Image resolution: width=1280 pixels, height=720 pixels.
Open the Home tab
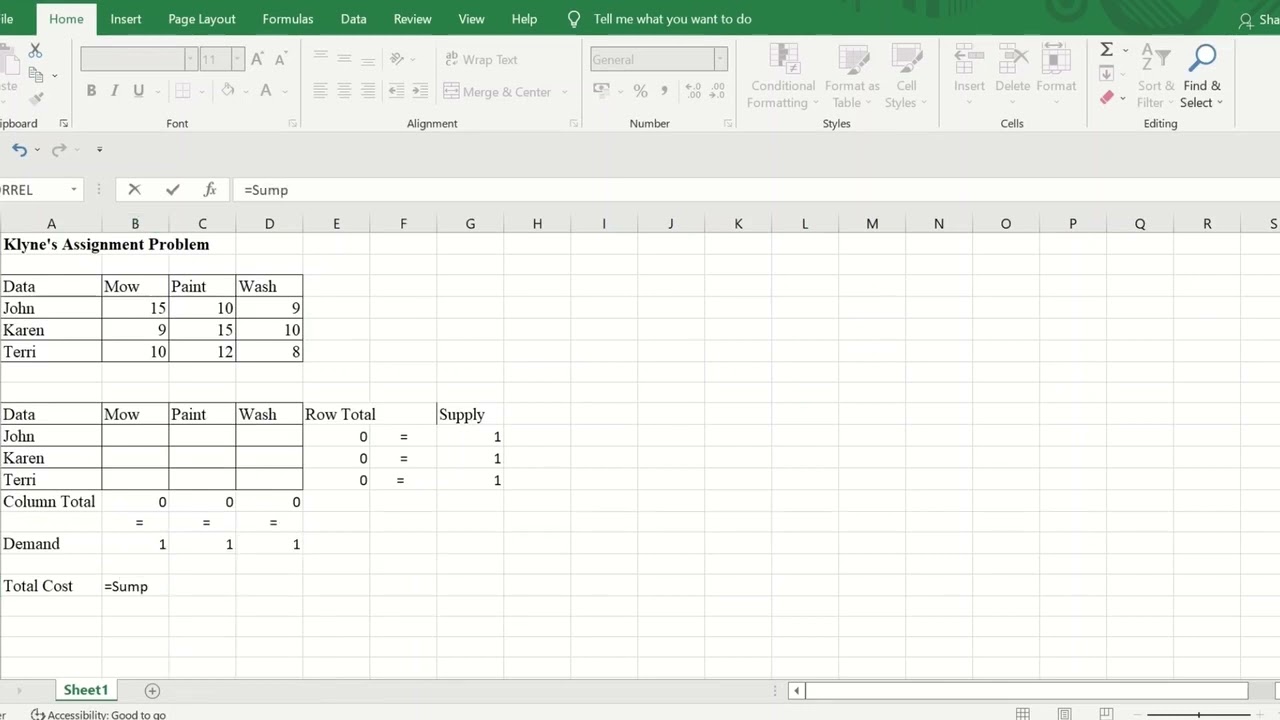pyautogui.click(x=66, y=19)
